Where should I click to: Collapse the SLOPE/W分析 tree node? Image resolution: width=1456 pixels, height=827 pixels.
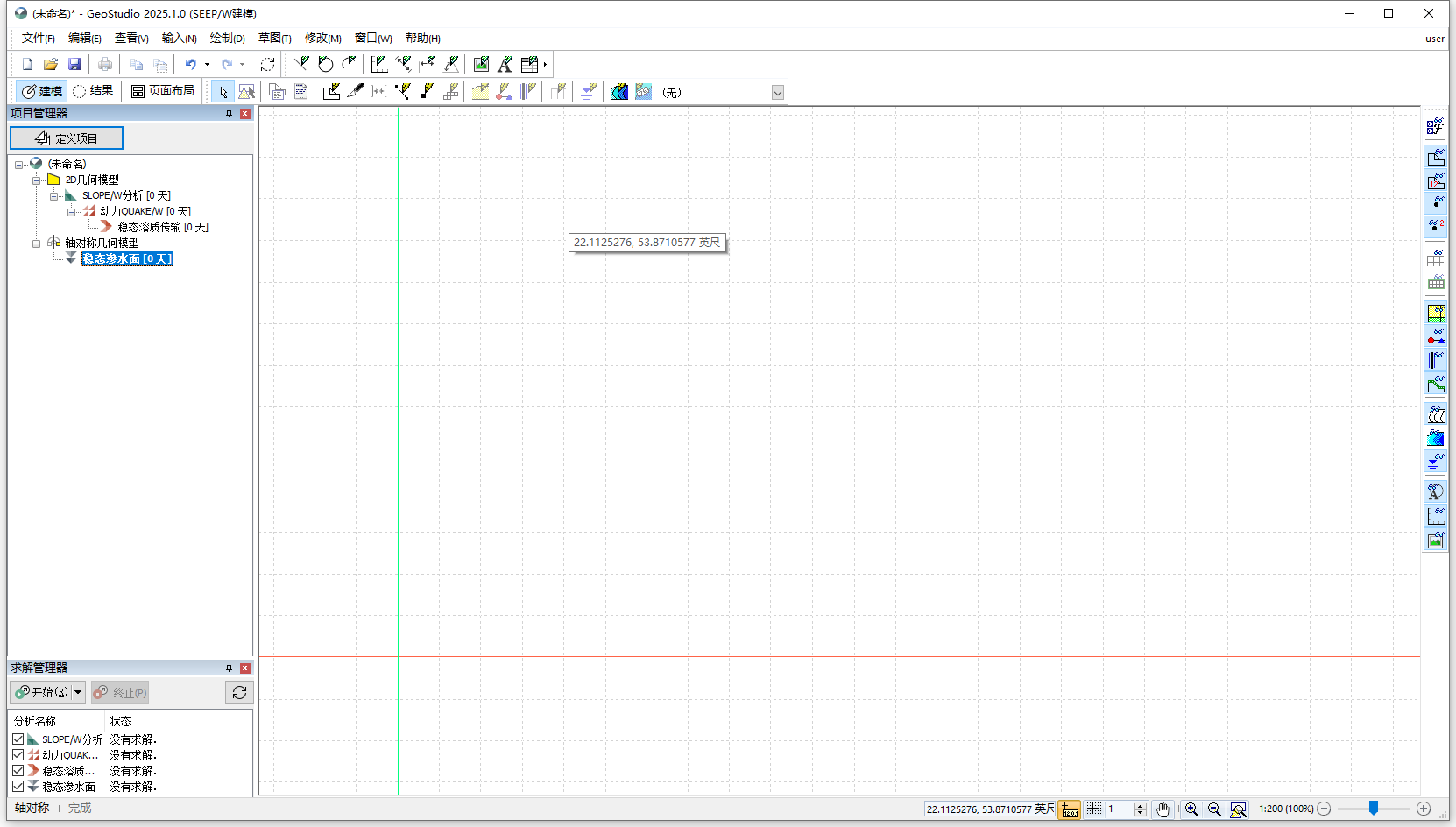click(x=53, y=196)
